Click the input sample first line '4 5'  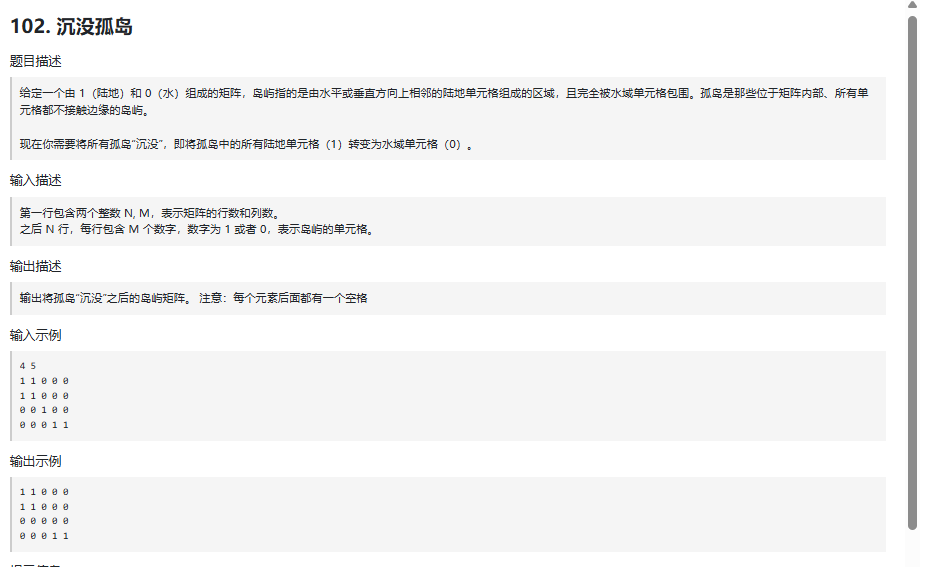[x=28, y=366]
